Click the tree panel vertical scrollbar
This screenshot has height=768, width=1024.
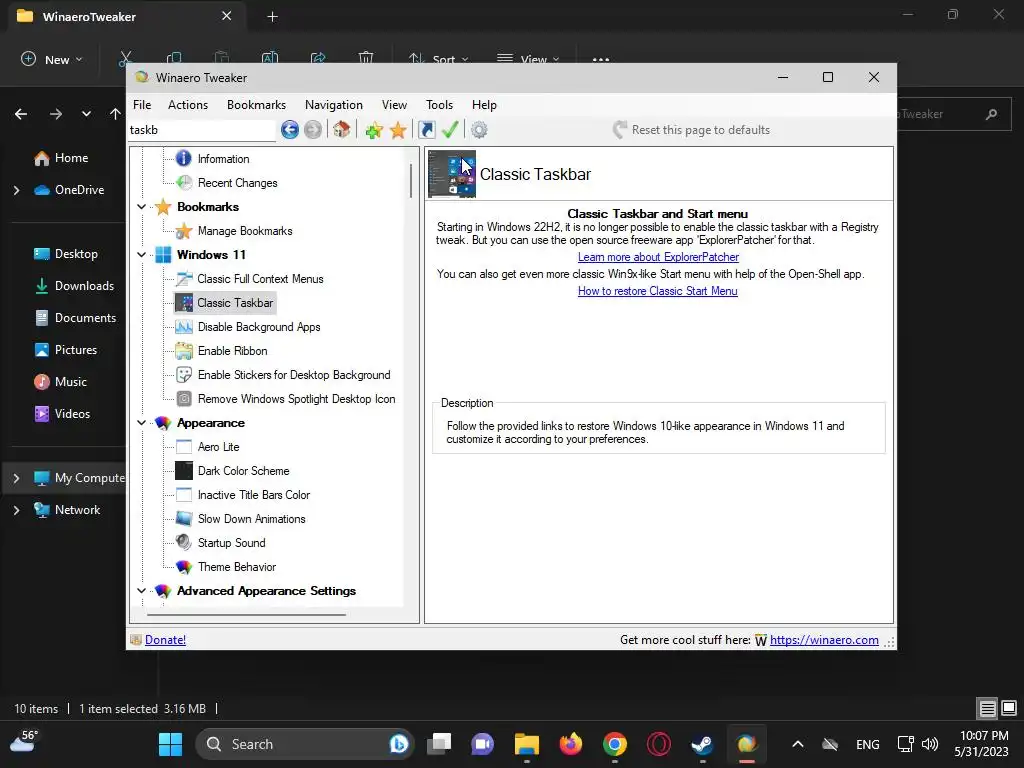[411, 181]
